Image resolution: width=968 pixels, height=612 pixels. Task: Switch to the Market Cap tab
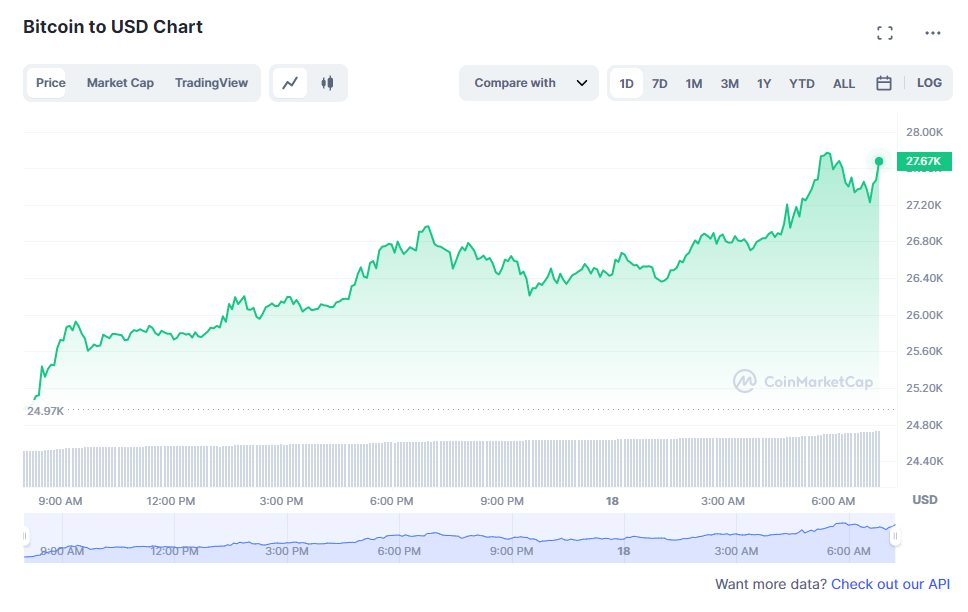[120, 83]
